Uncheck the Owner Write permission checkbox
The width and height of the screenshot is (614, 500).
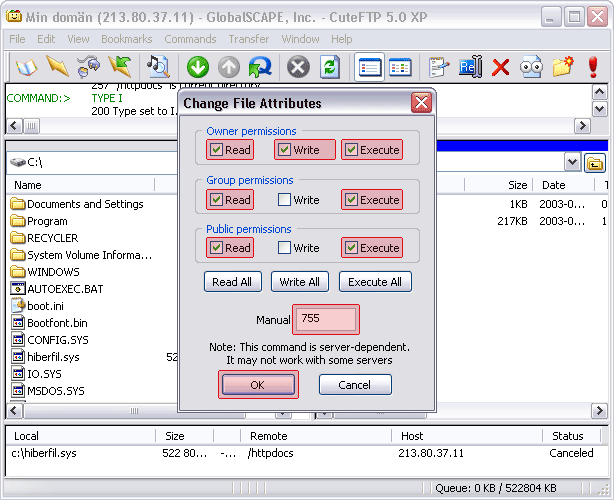(285, 150)
